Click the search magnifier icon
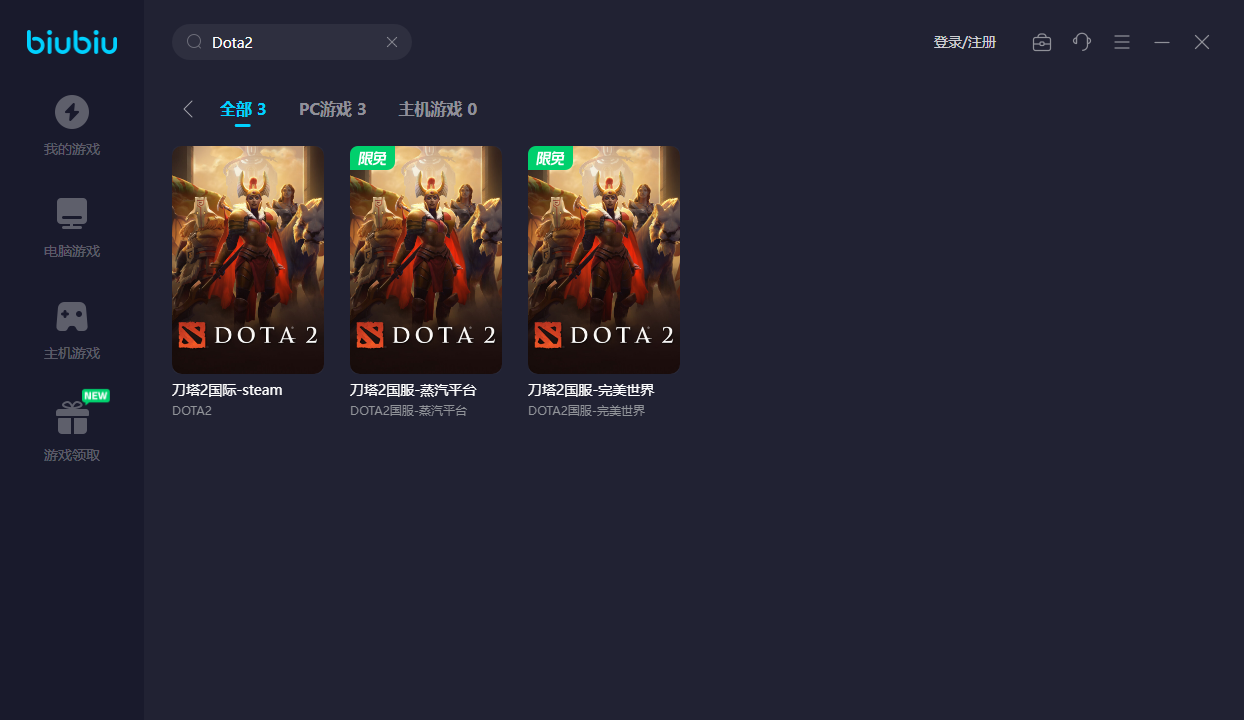The height and width of the screenshot is (720, 1244). click(x=195, y=42)
